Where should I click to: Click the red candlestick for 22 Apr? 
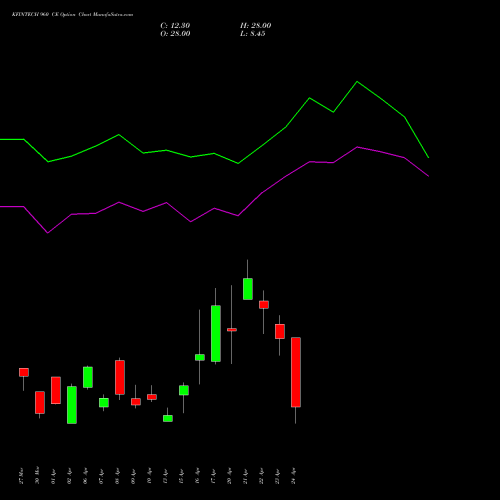264,305
